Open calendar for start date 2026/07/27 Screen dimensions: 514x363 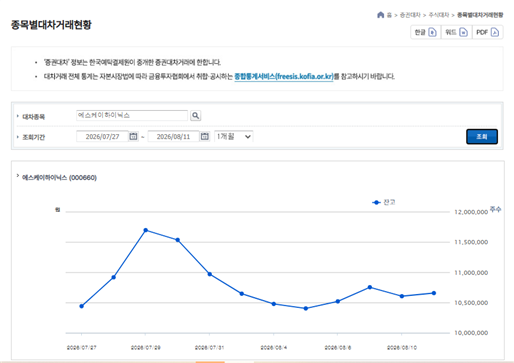[133, 136]
